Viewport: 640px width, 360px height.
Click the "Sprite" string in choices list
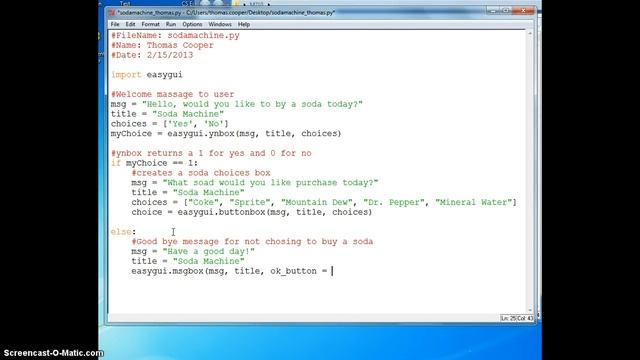[250, 202]
